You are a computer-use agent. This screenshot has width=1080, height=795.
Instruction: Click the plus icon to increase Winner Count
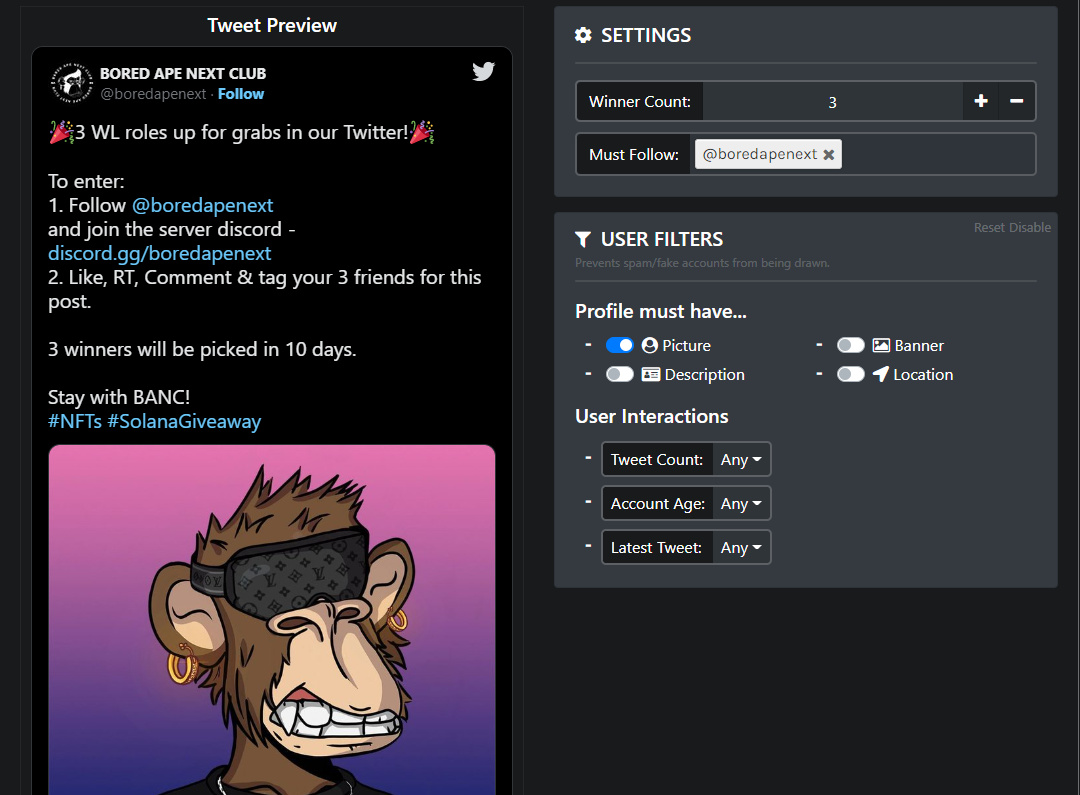click(x=980, y=101)
